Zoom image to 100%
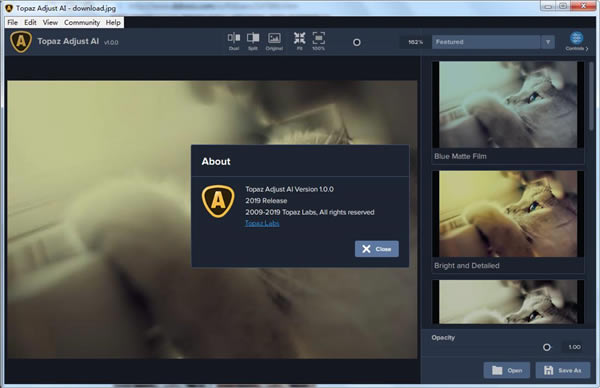Screen dimensions: 600x388 click(x=318, y=41)
